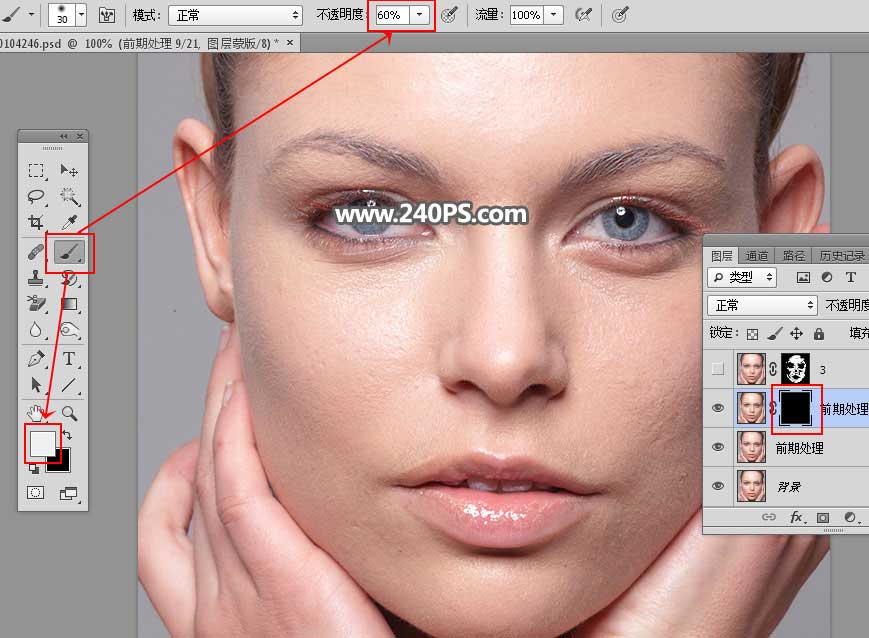Pick the Eyedropper tool
The height and width of the screenshot is (638, 869).
point(70,223)
